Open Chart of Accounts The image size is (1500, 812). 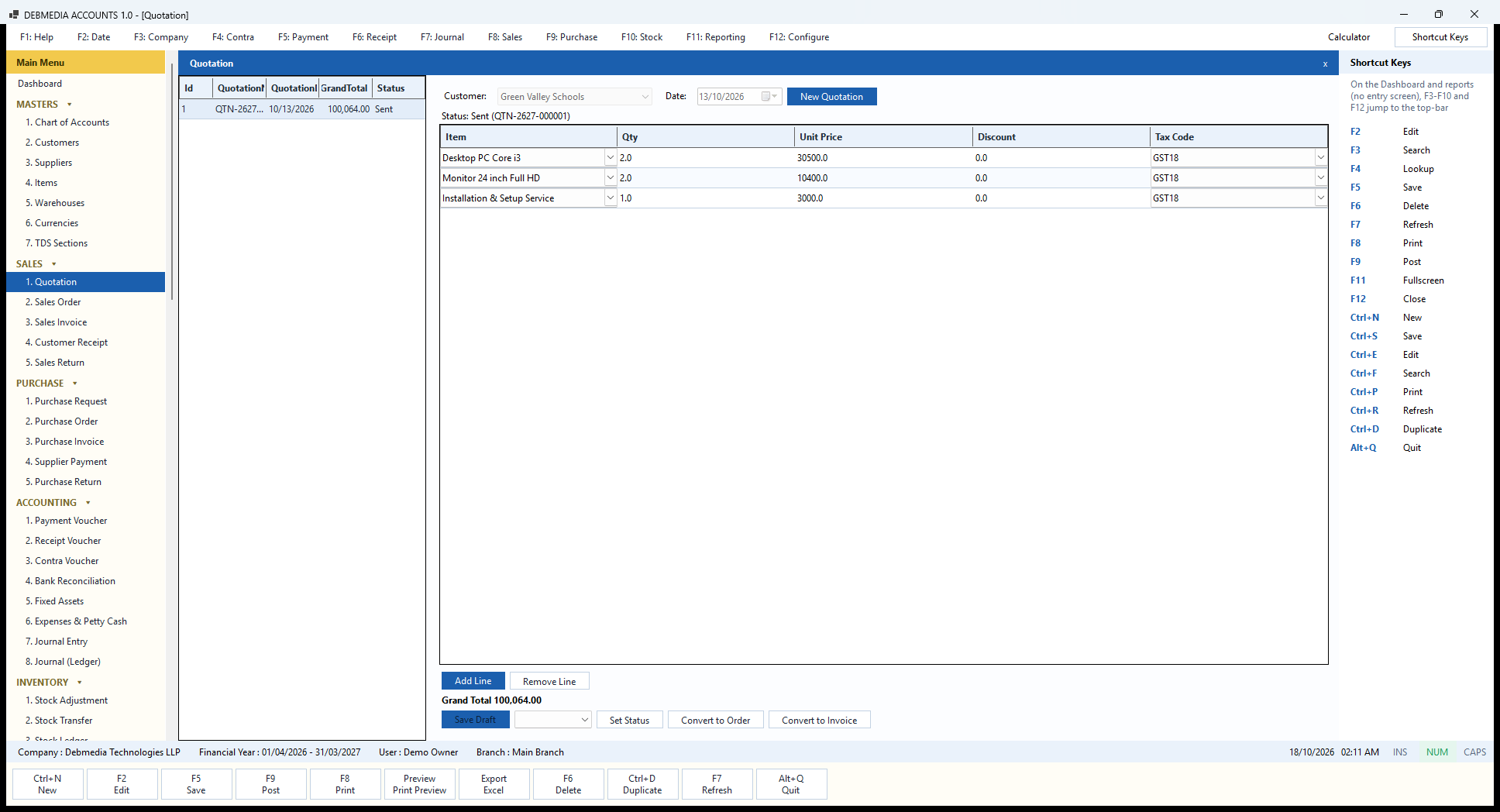[85, 122]
